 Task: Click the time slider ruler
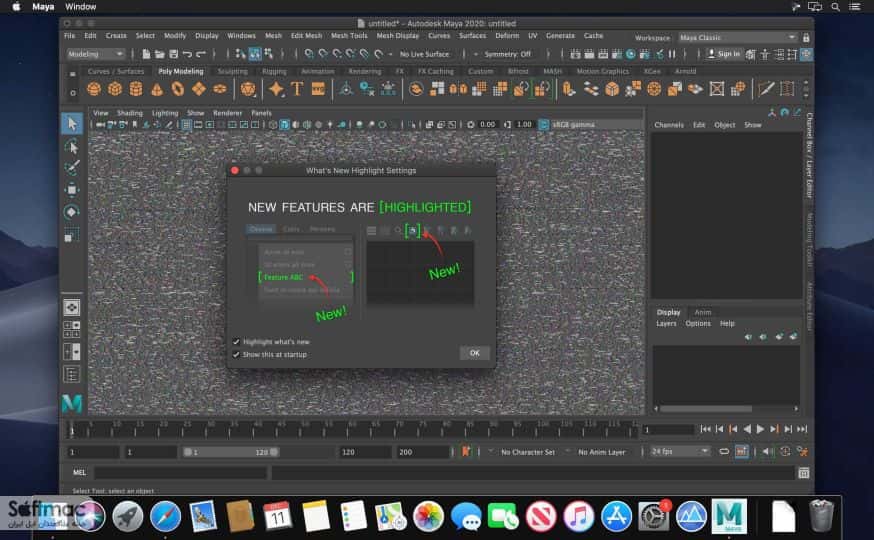352,429
